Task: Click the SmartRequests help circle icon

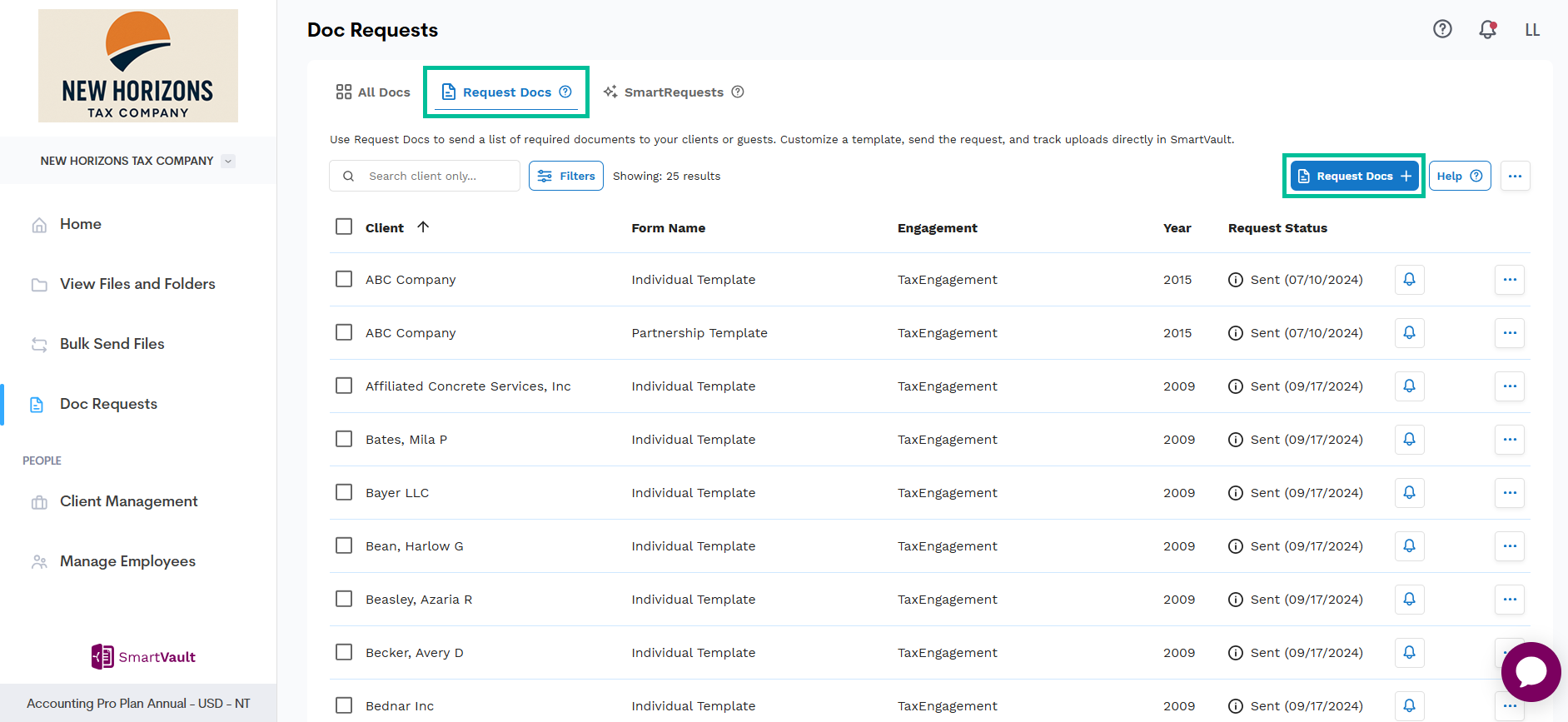Action: [738, 92]
